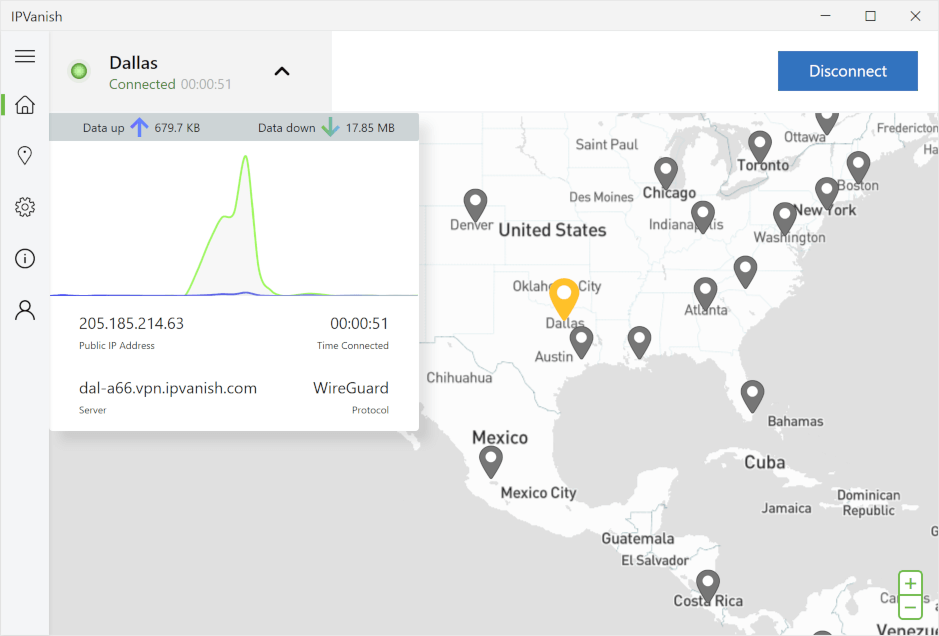Open the hamburger menu
Viewport: 939px width, 636px height.
(x=25, y=56)
